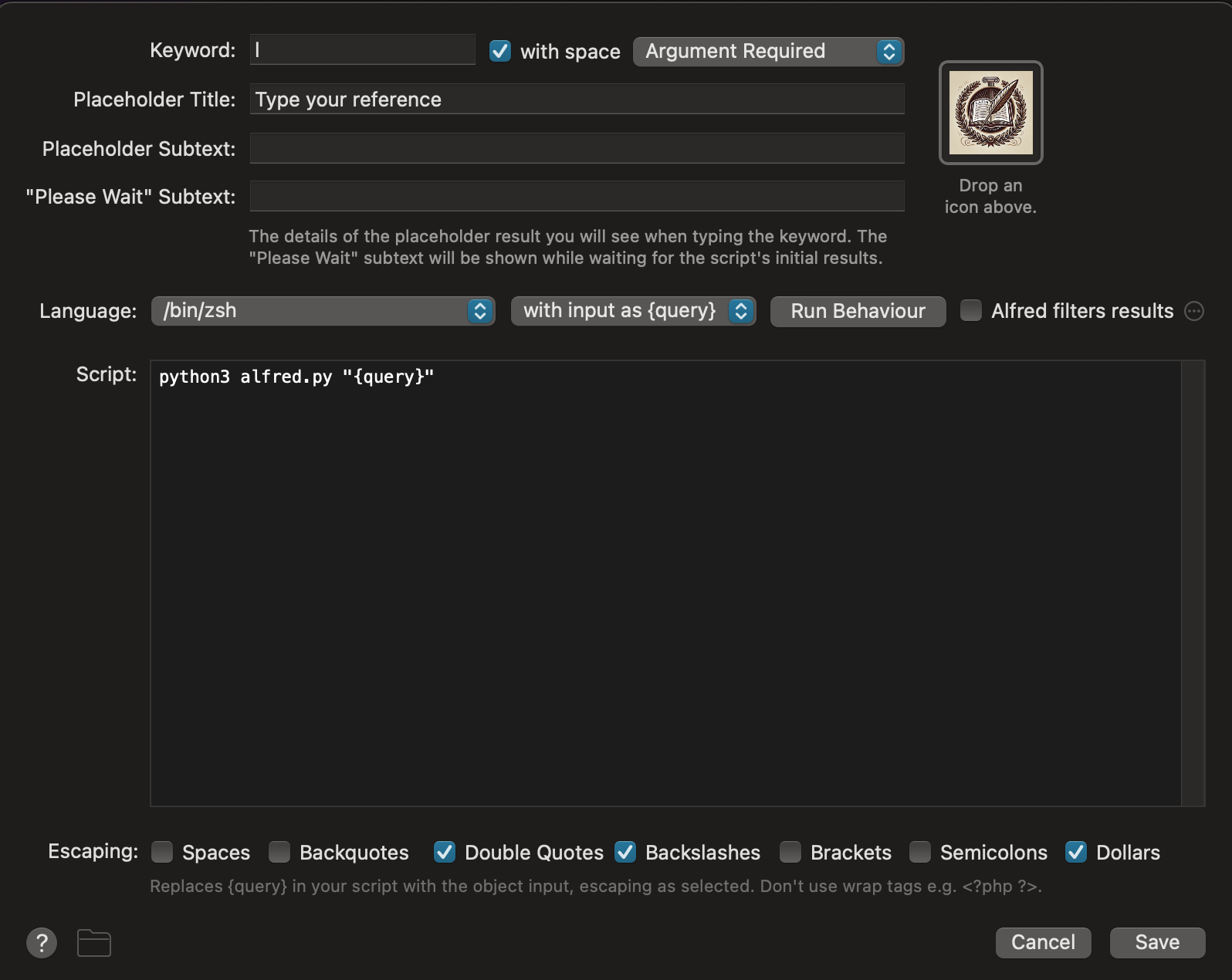Image resolution: width=1232 pixels, height=980 pixels.
Task: Click the Run Behaviour button
Action: coord(858,311)
